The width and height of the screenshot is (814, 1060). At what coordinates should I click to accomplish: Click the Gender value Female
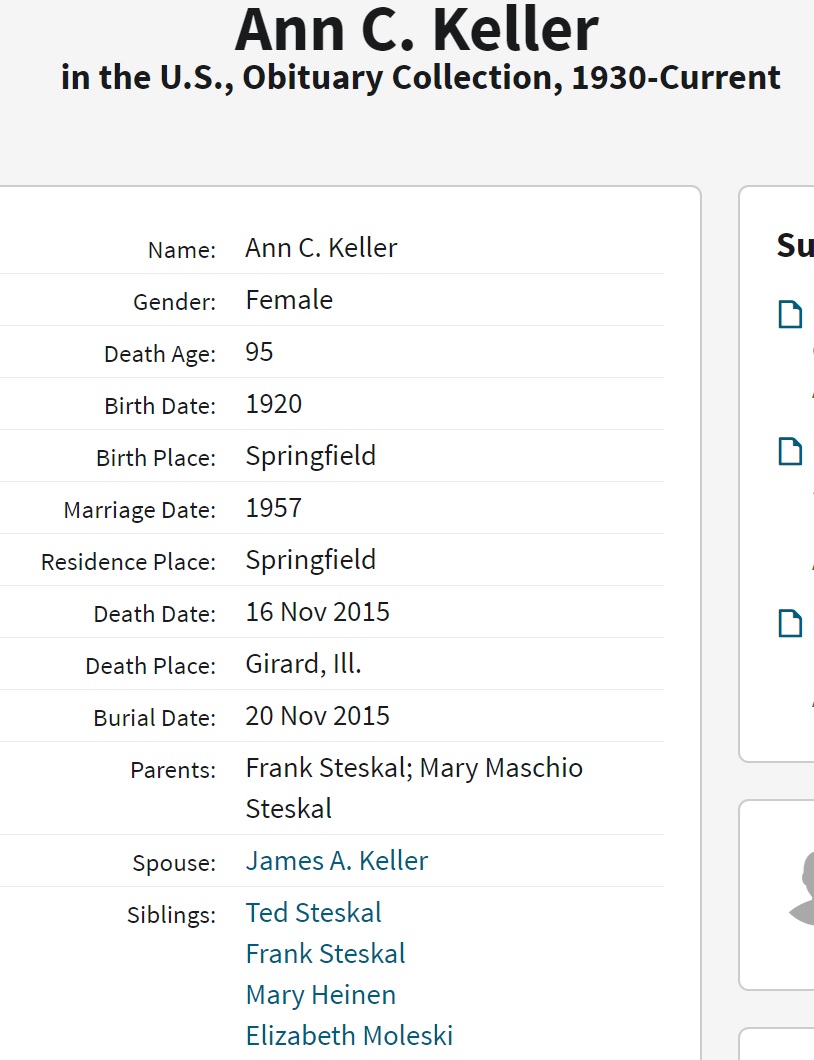click(289, 300)
